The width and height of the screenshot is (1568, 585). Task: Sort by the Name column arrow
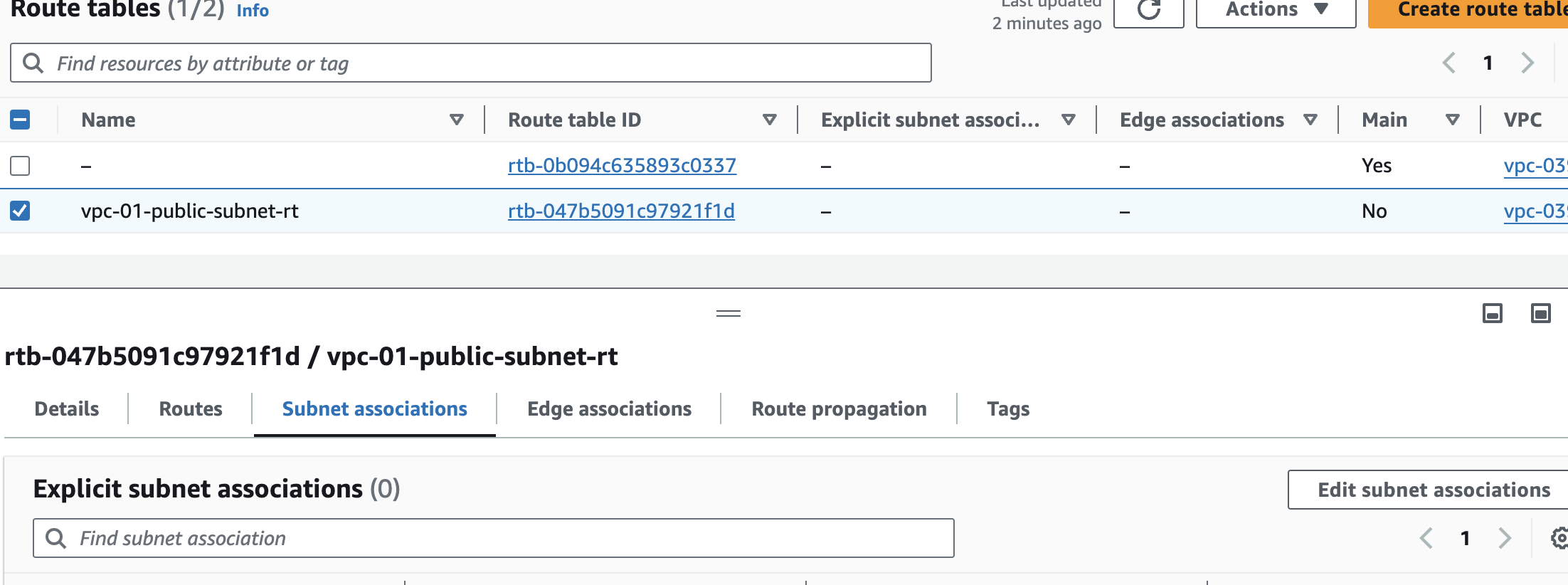pyautogui.click(x=457, y=120)
